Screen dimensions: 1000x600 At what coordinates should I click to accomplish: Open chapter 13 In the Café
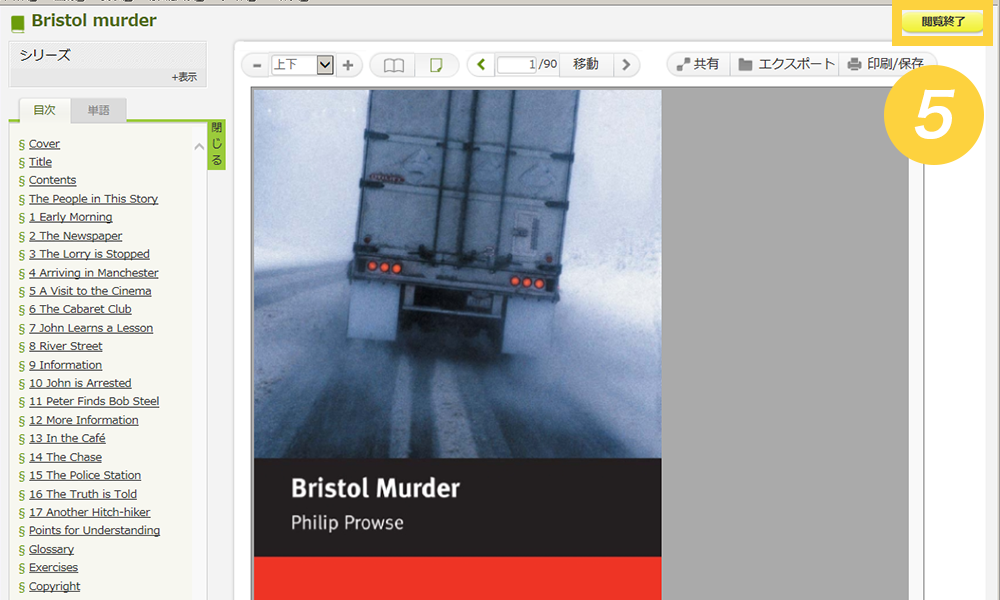[x=67, y=438]
